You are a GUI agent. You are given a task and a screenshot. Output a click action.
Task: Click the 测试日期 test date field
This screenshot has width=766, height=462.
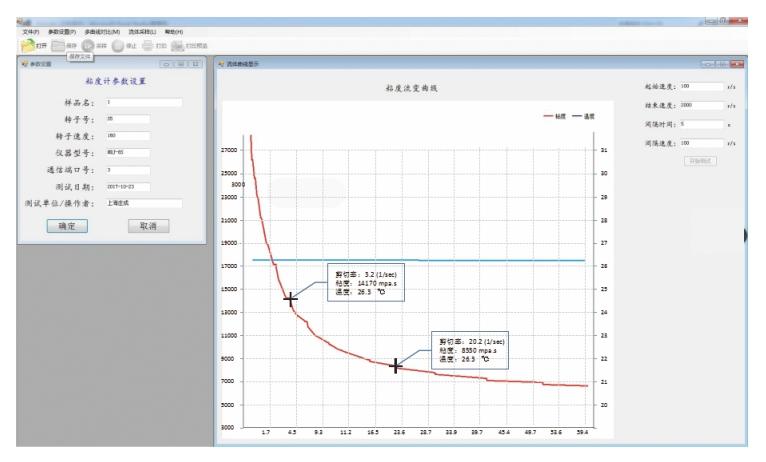[128, 187]
